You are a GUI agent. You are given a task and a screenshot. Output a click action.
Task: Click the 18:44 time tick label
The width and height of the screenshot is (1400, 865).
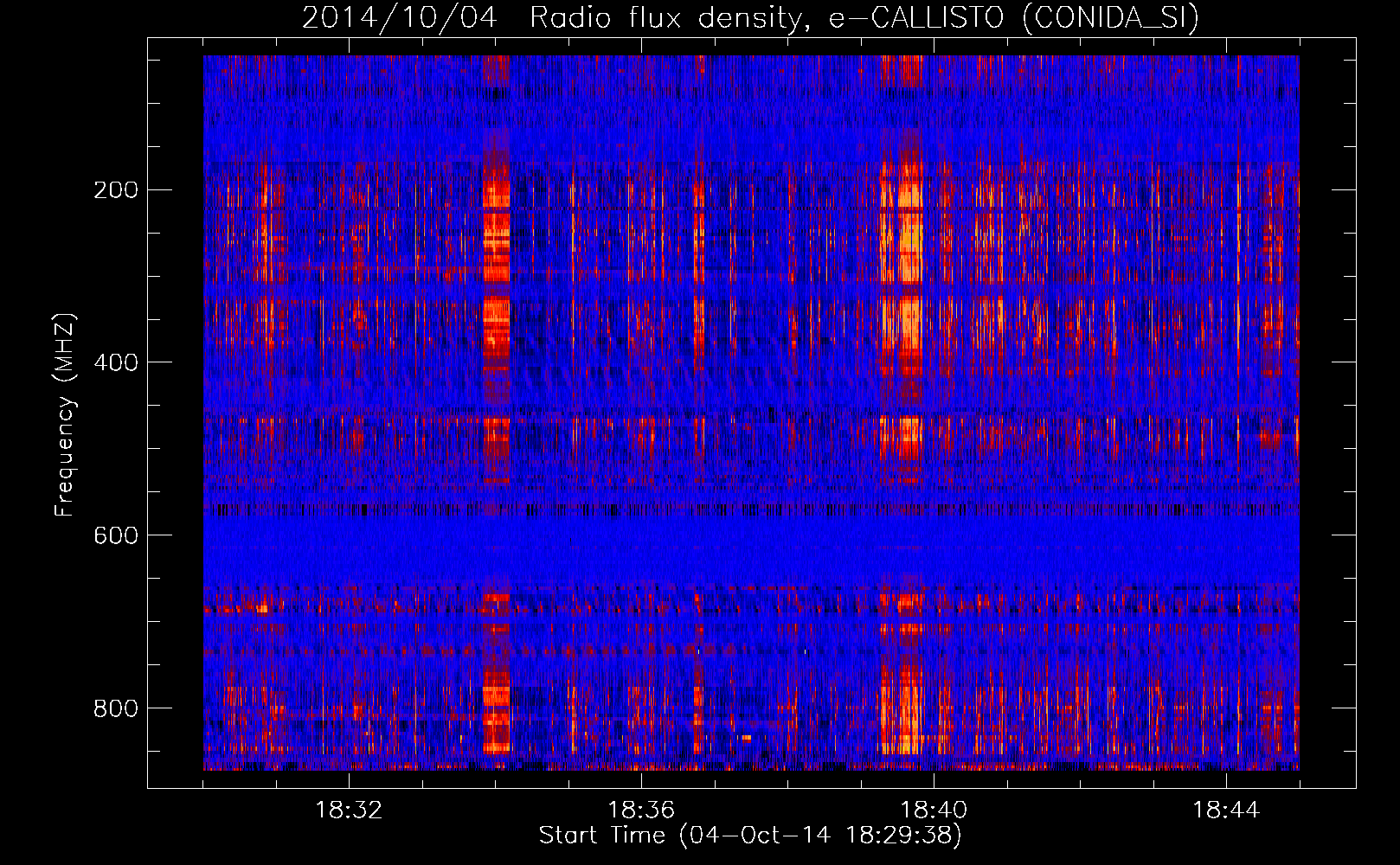1226,811
